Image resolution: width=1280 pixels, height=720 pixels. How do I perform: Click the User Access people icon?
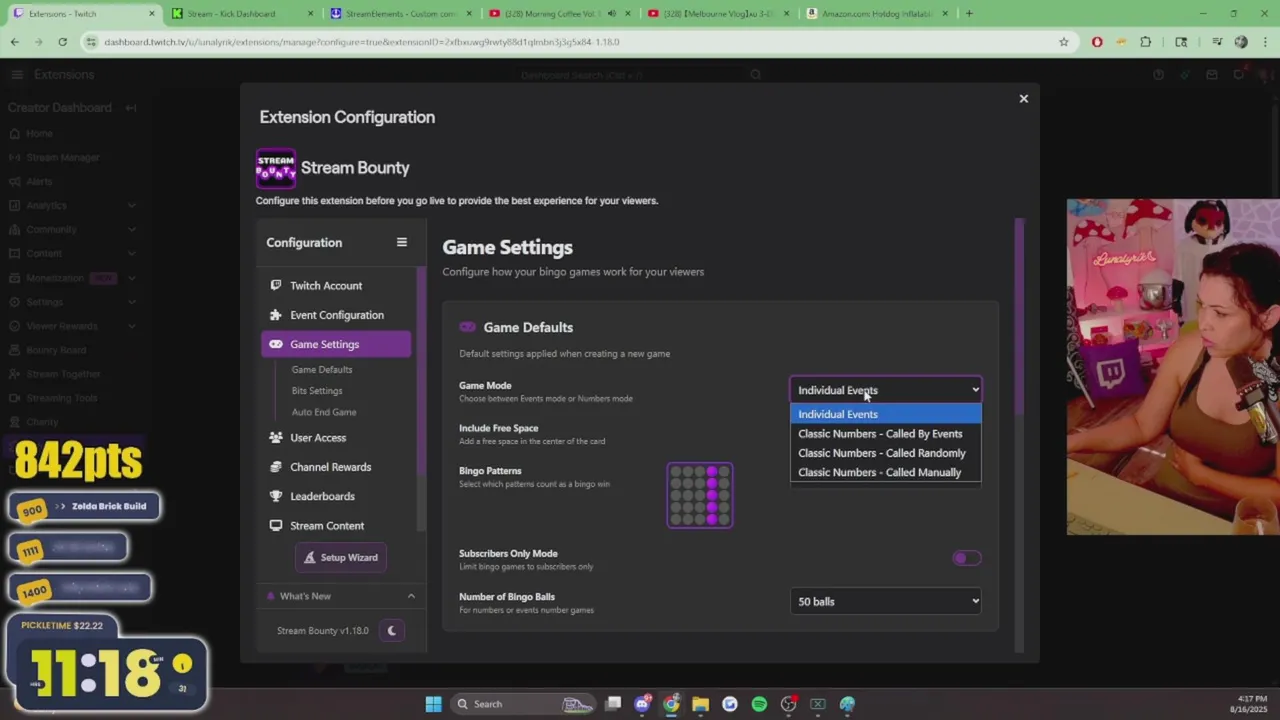pyautogui.click(x=276, y=438)
